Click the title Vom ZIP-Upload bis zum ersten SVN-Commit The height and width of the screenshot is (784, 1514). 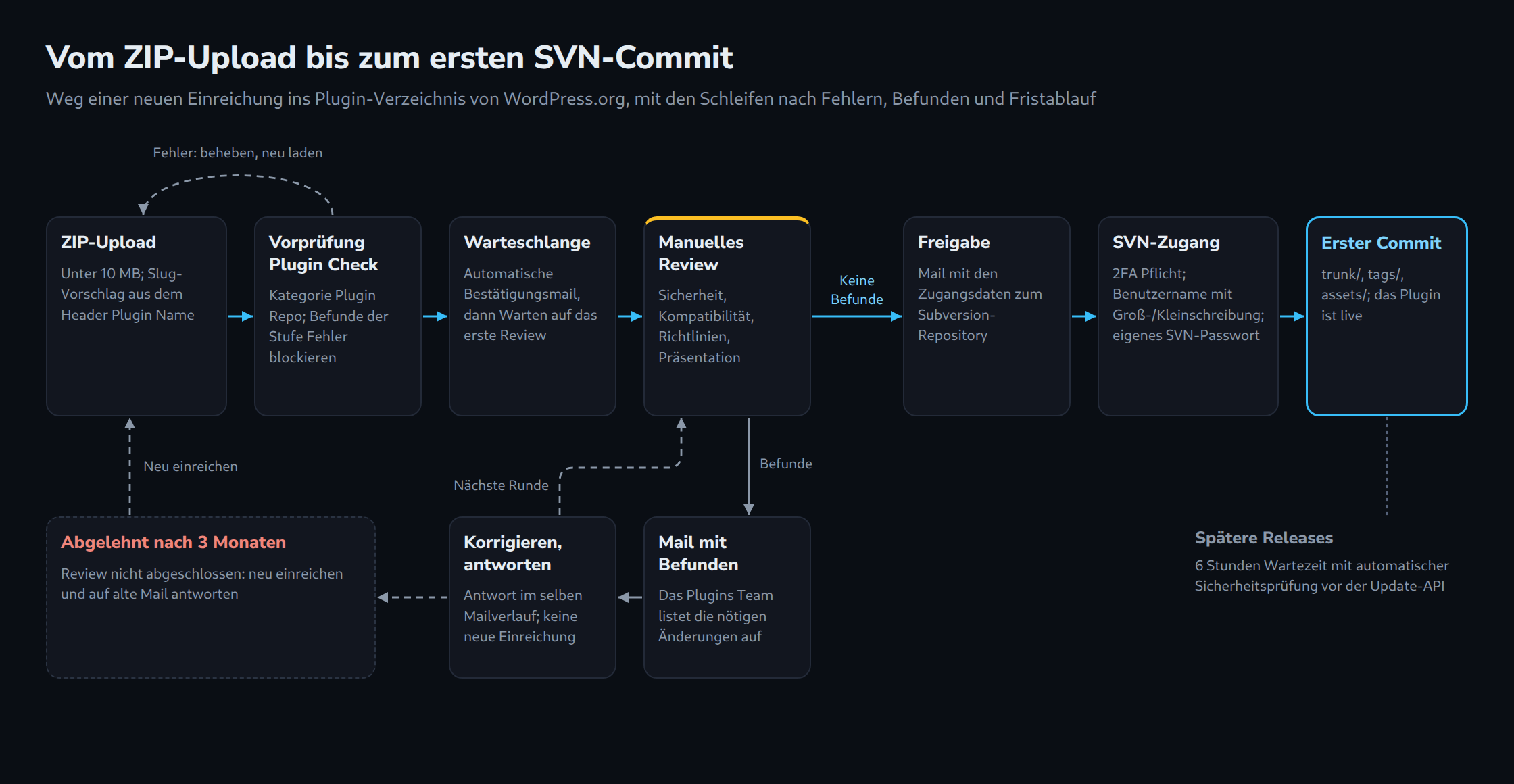tap(389, 57)
